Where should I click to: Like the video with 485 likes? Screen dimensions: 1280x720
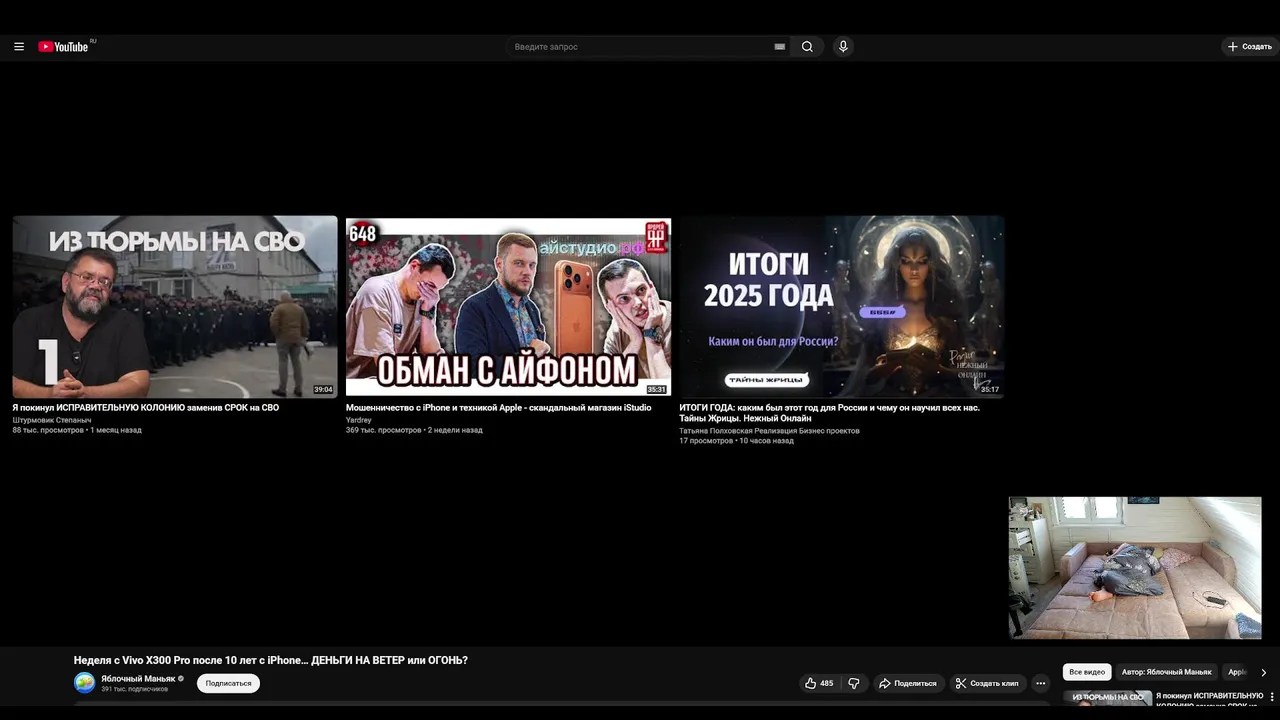(x=819, y=683)
